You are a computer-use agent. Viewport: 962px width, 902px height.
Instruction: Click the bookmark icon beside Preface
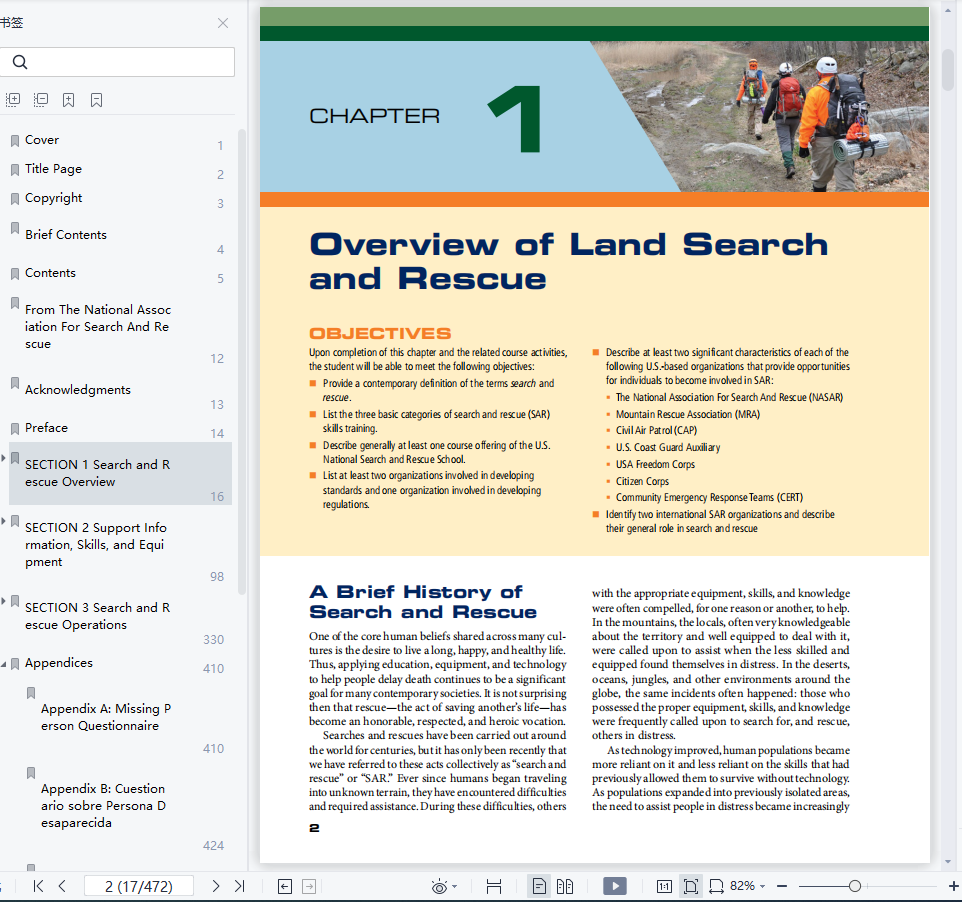point(15,429)
